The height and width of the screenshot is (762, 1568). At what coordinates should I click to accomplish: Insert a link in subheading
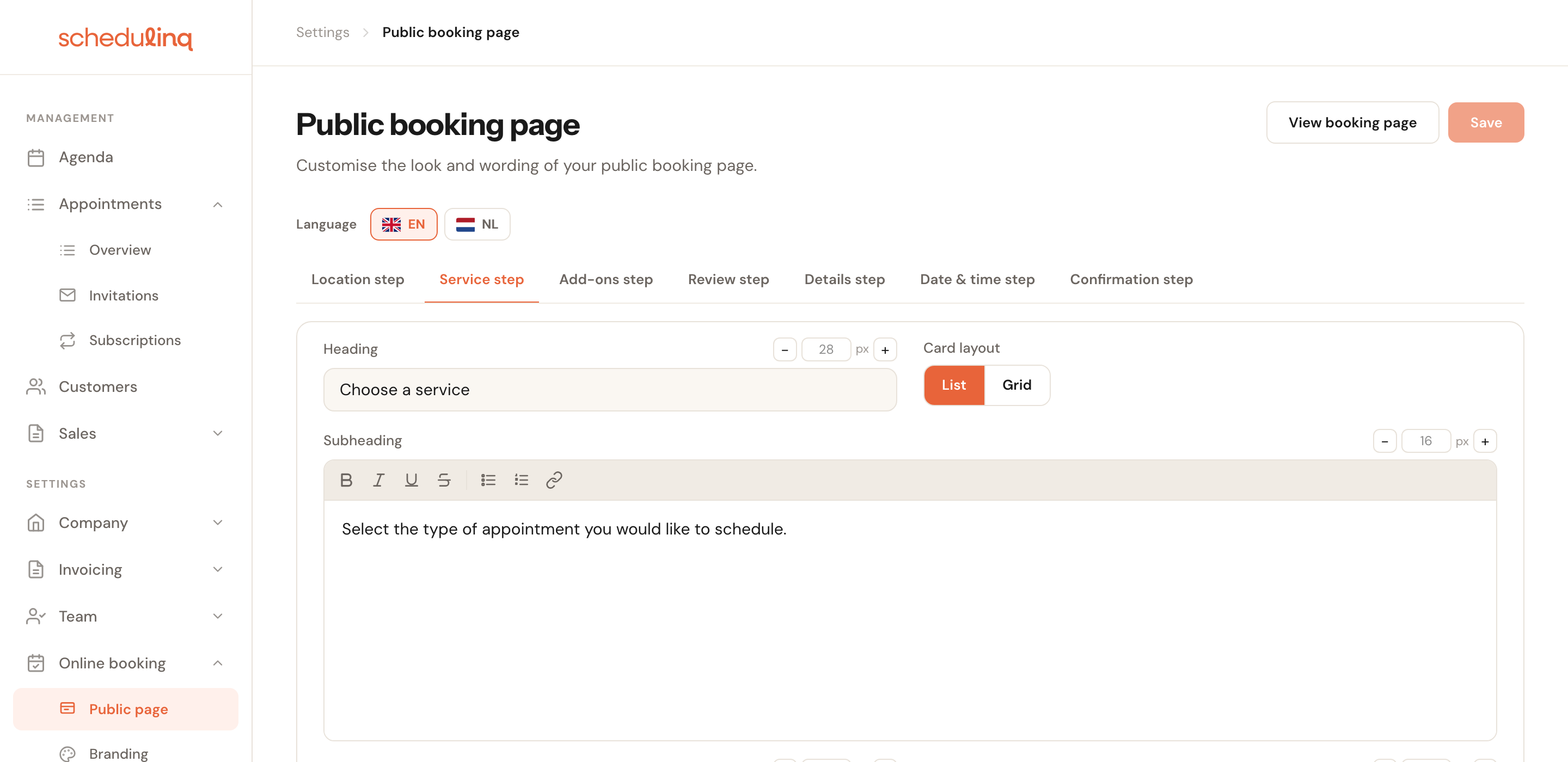554,480
